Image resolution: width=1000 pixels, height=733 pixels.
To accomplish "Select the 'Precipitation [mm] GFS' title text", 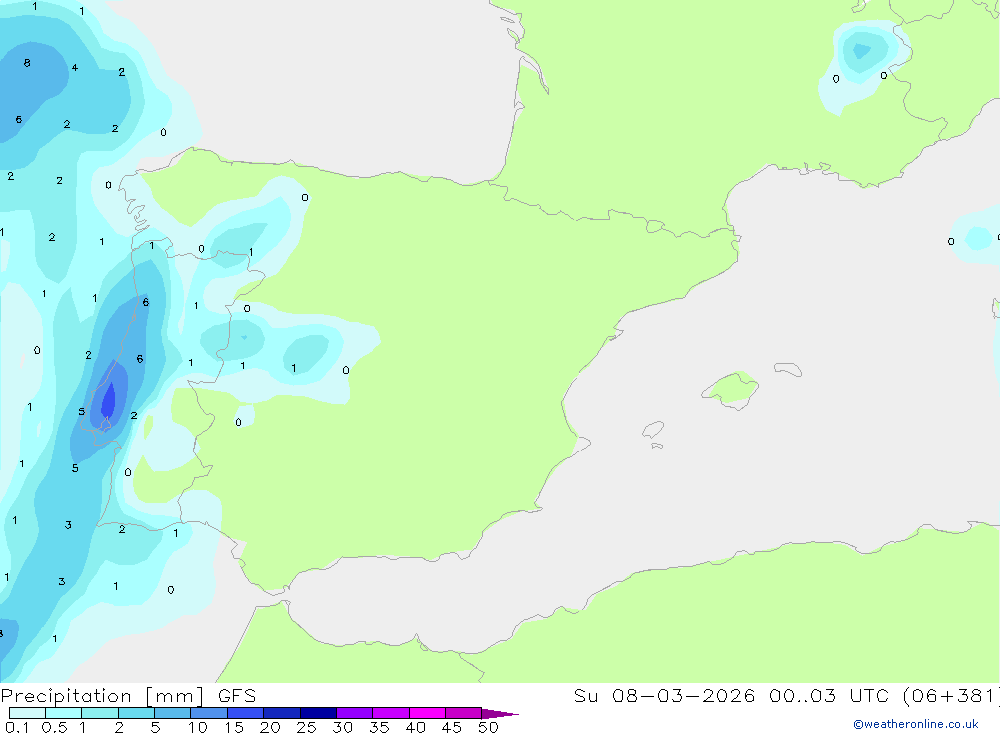I will click(128, 696).
